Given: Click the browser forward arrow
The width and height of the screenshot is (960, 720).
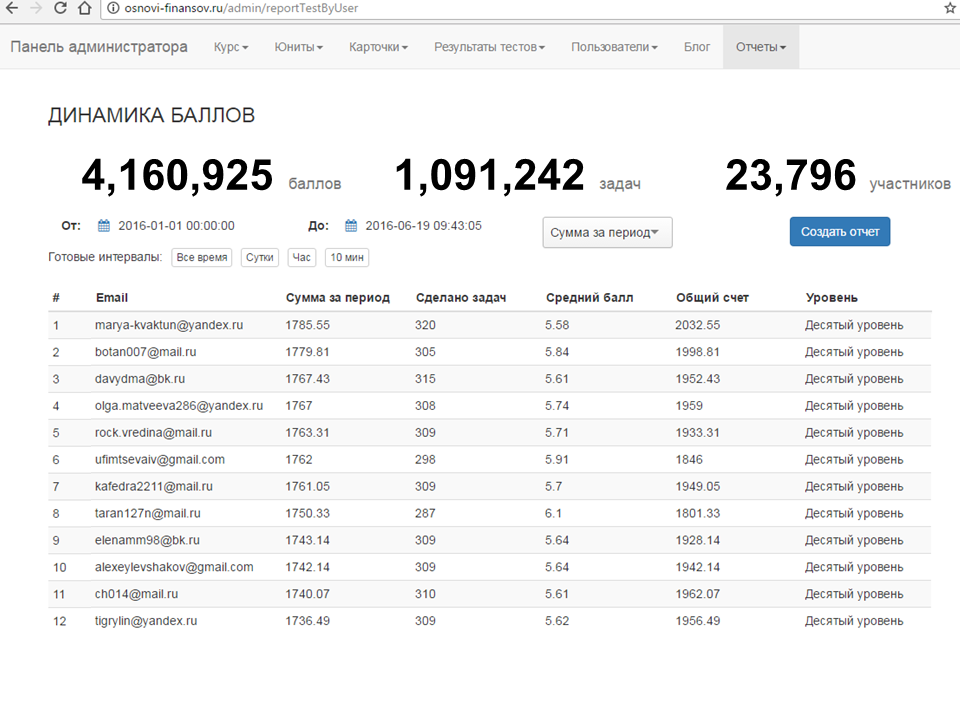Looking at the screenshot, I should pyautogui.click(x=36, y=8).
